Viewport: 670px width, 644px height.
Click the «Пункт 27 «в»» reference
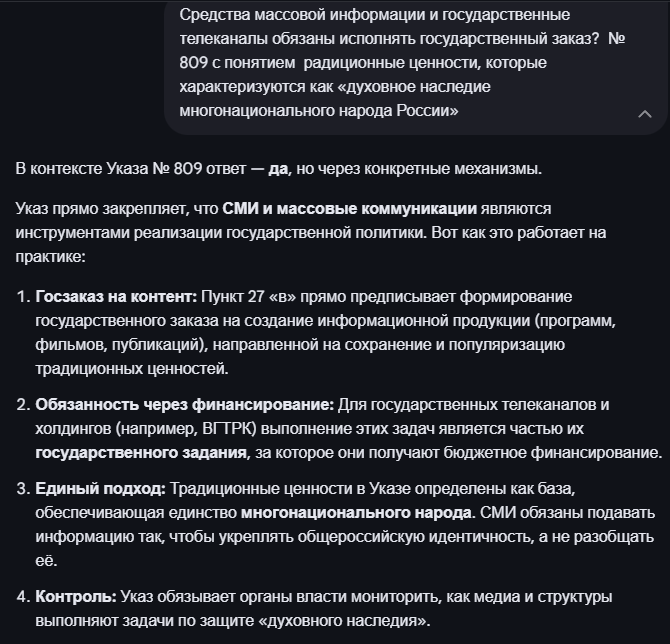tap(246, 297)
